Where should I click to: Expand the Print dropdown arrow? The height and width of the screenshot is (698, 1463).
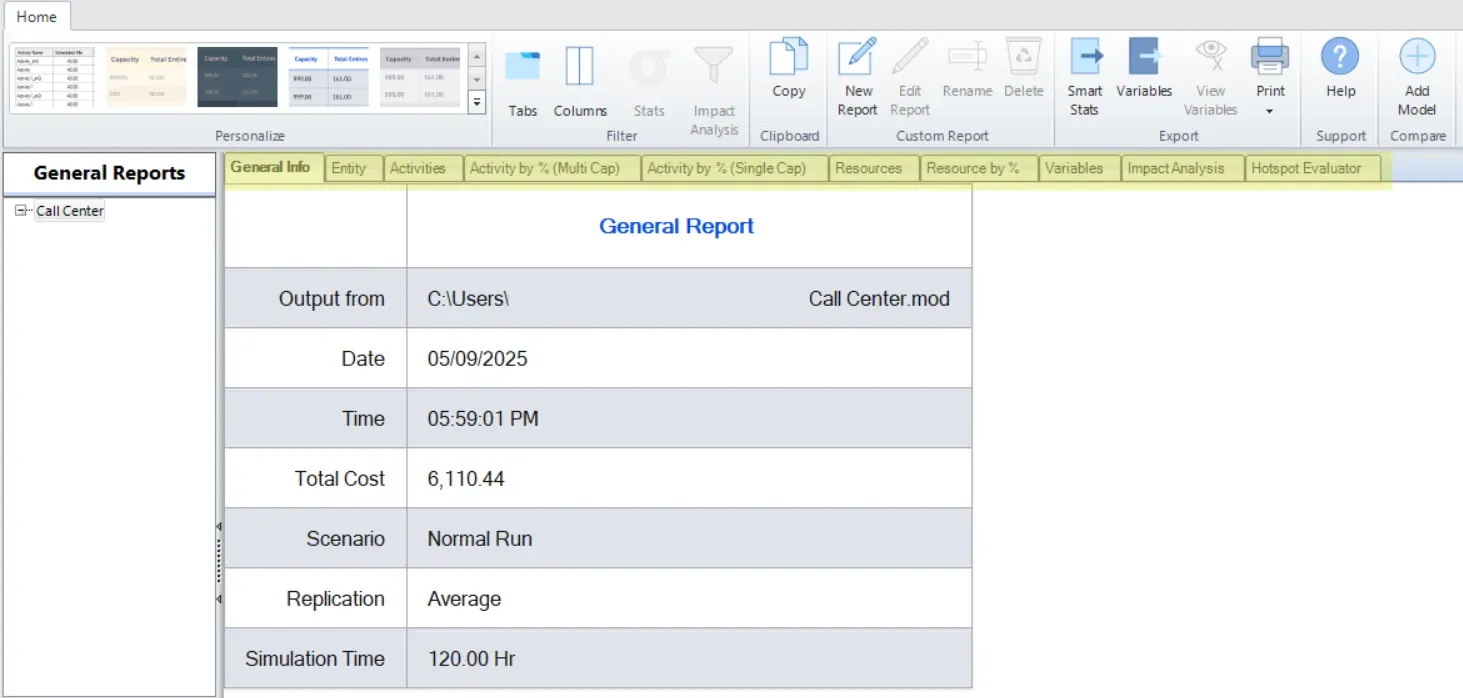[x=1270, y=111]
